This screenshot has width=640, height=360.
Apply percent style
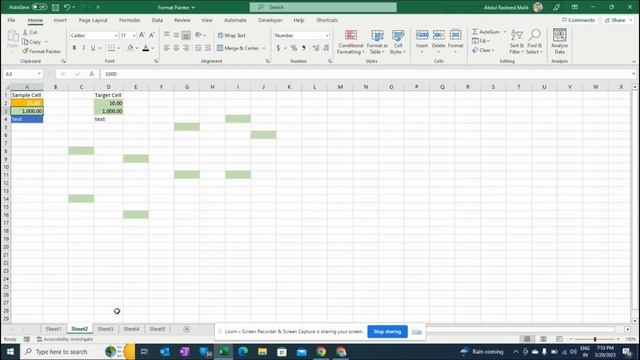pos(294,48)
